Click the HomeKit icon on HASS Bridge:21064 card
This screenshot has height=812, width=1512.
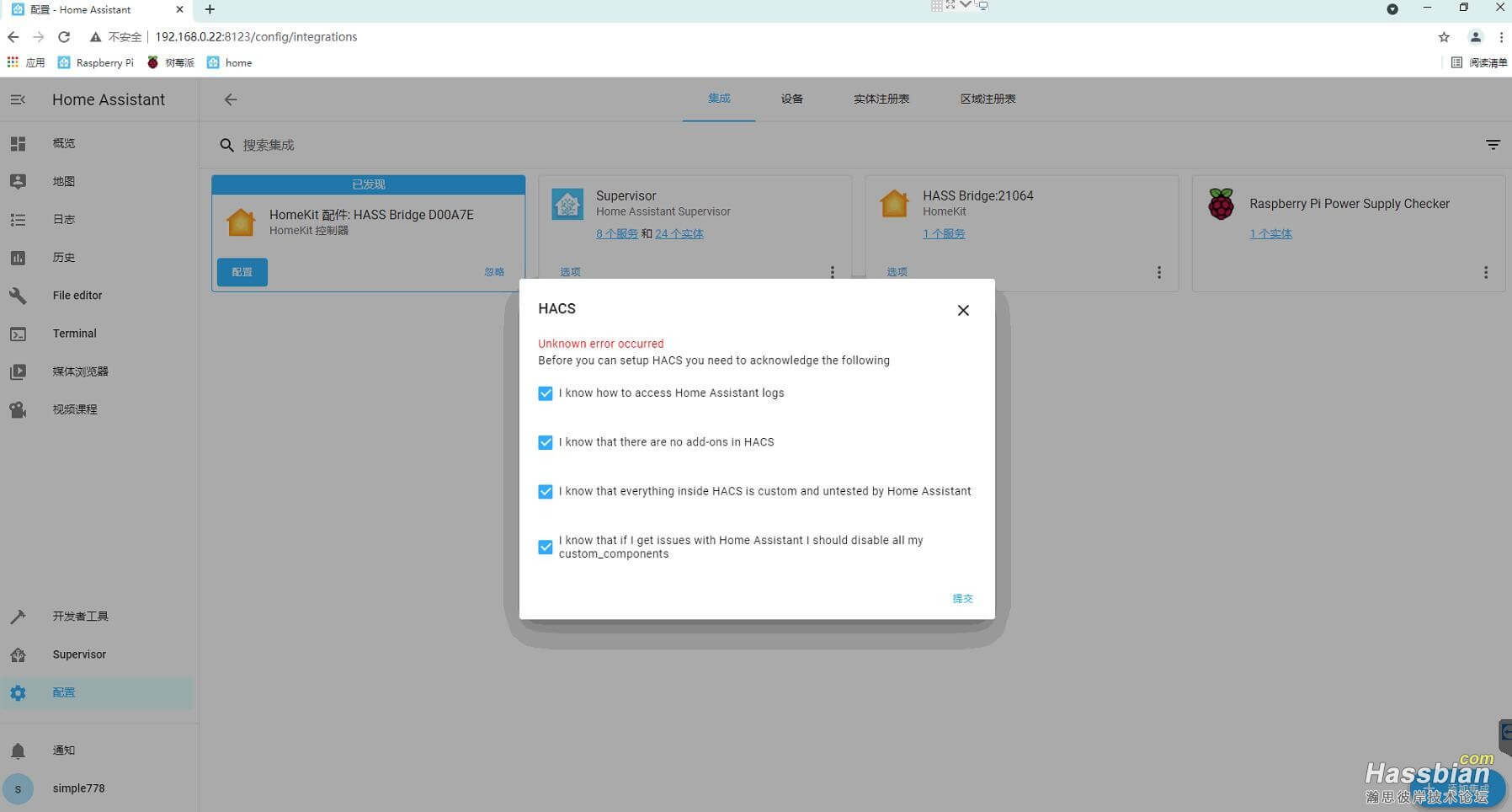coord(894,204)
